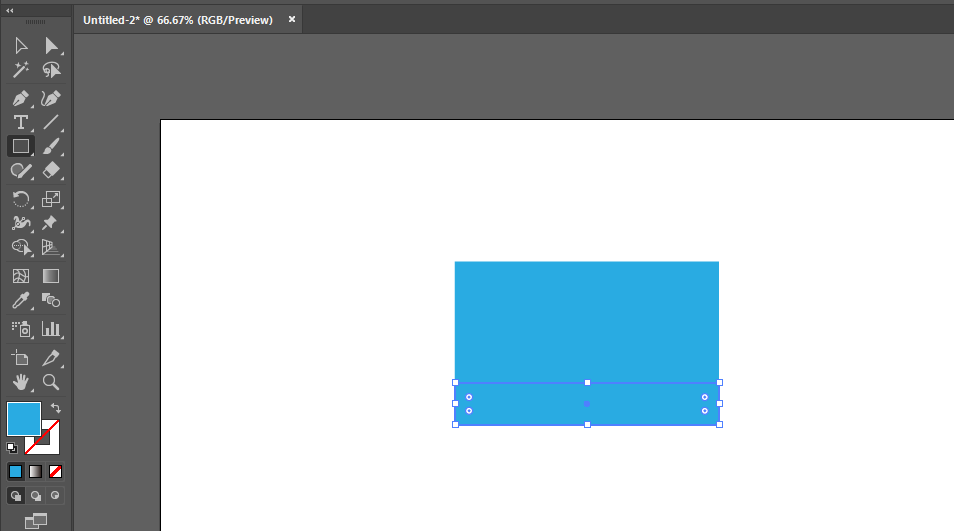
Task: Activate the Perspective Grid tool
Action: click(51, 248)
